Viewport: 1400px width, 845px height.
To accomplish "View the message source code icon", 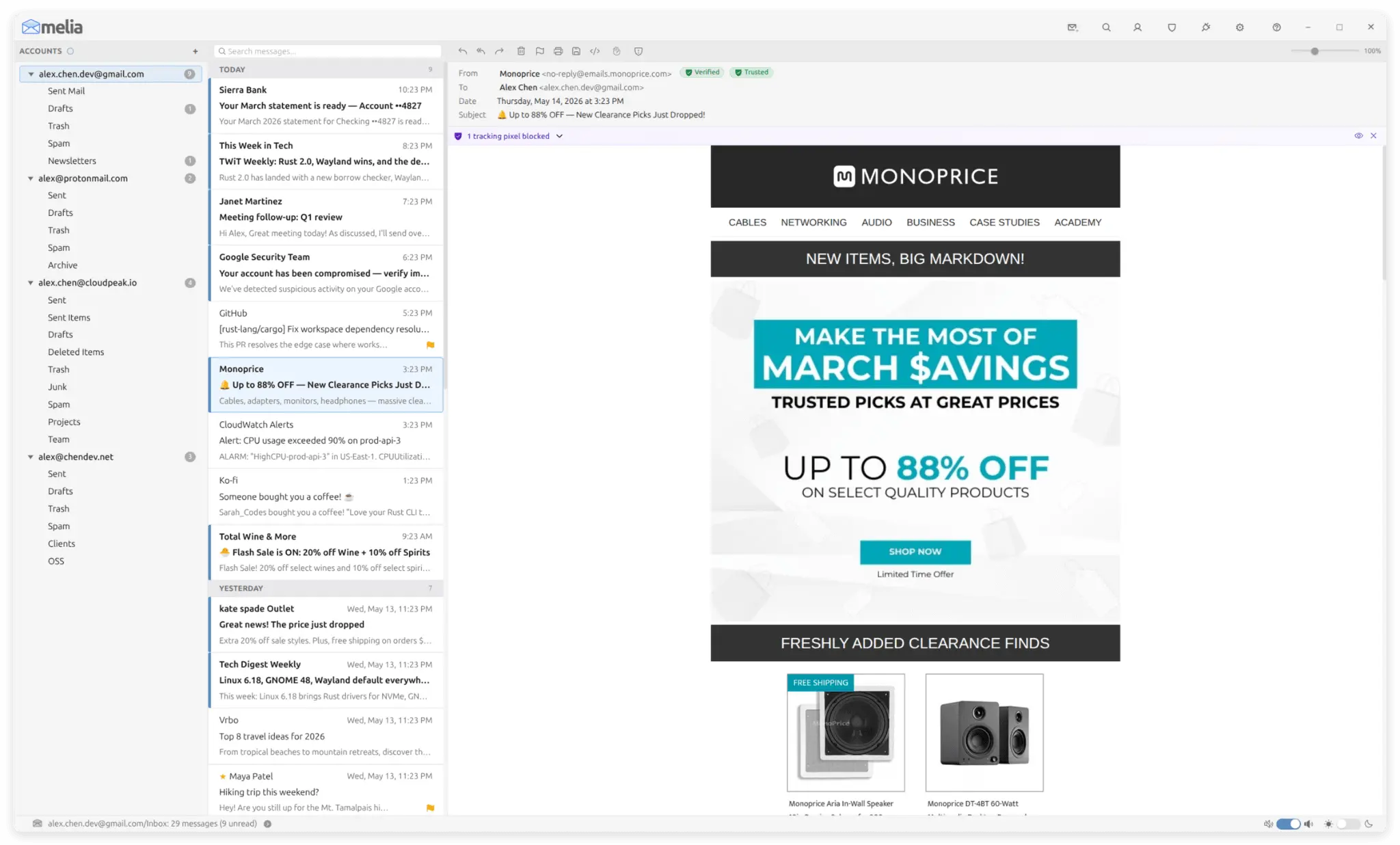I will click(x=595, y=51).
